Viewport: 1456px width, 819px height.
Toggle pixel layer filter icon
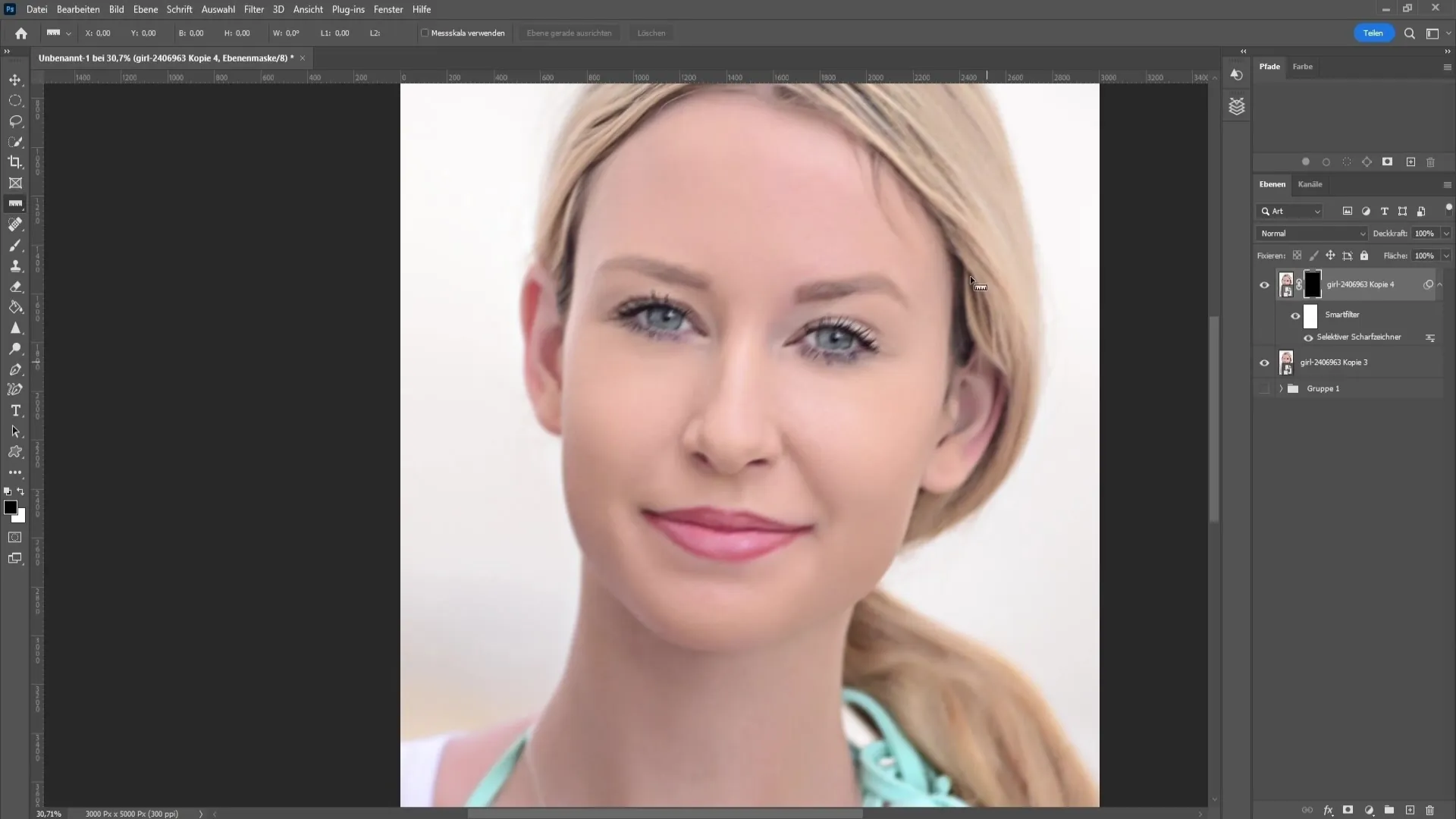pos(1348,212)
